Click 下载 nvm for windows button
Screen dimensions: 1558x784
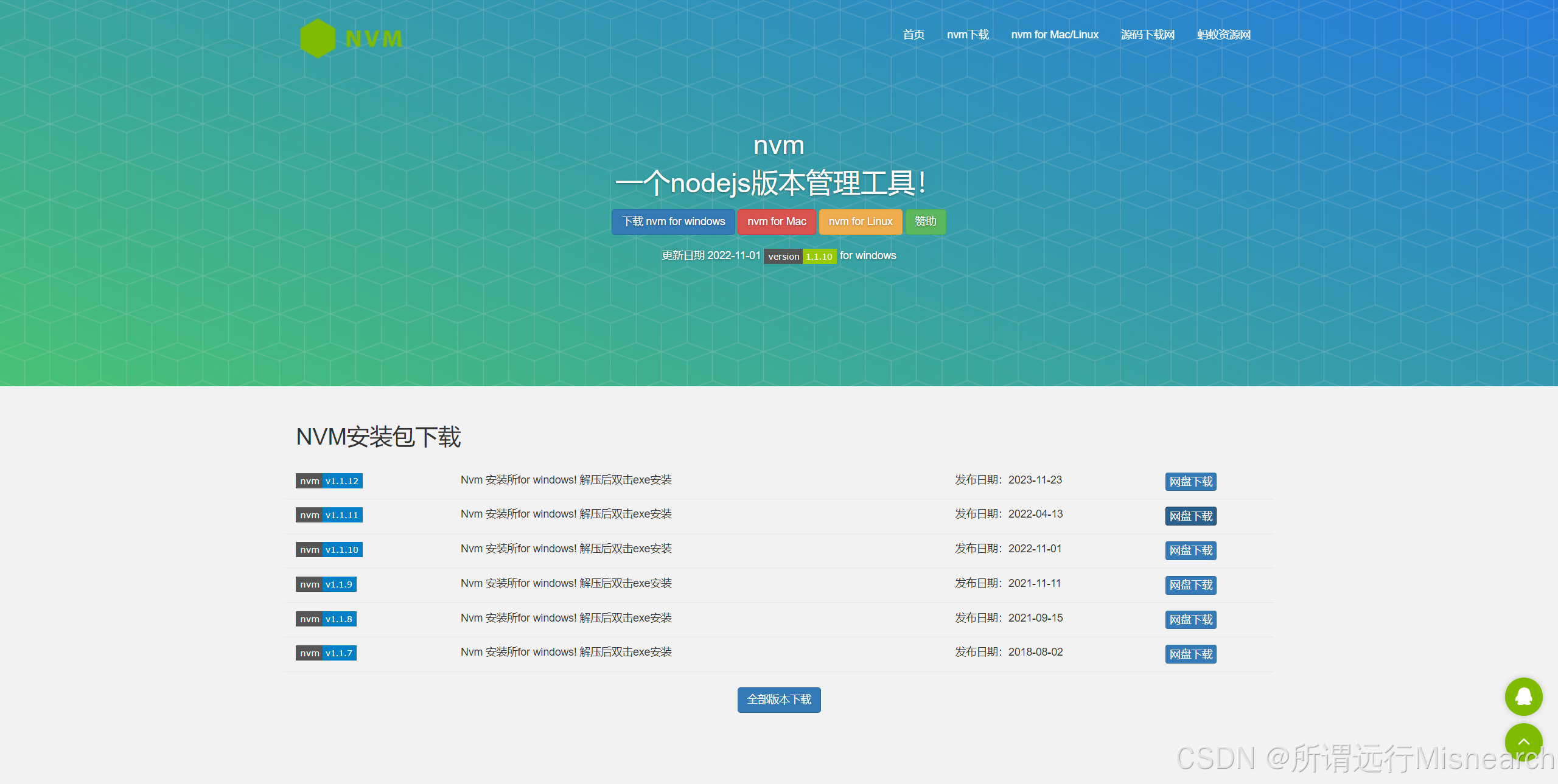pos(673,221)
